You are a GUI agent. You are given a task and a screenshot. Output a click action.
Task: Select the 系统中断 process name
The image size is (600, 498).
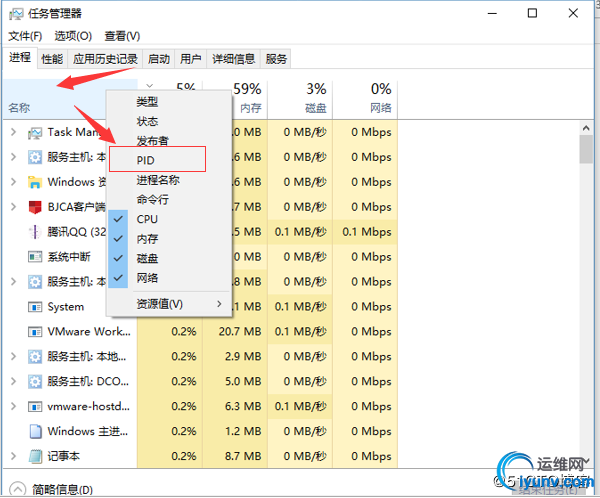[x=69, y=256]
